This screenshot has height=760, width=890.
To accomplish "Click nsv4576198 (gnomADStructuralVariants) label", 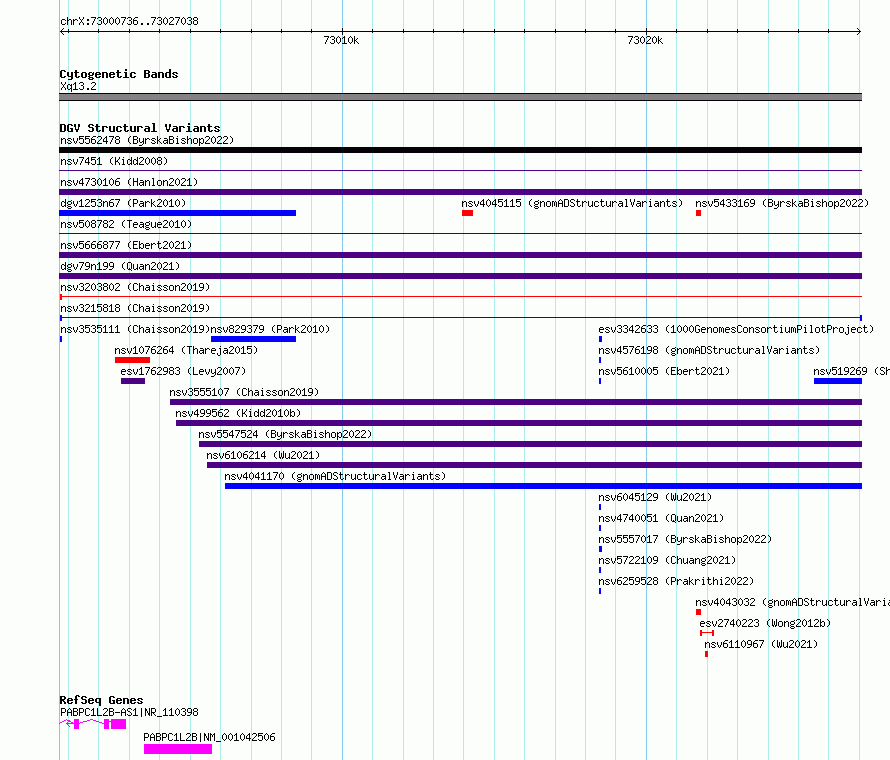I will coord(709,350).
